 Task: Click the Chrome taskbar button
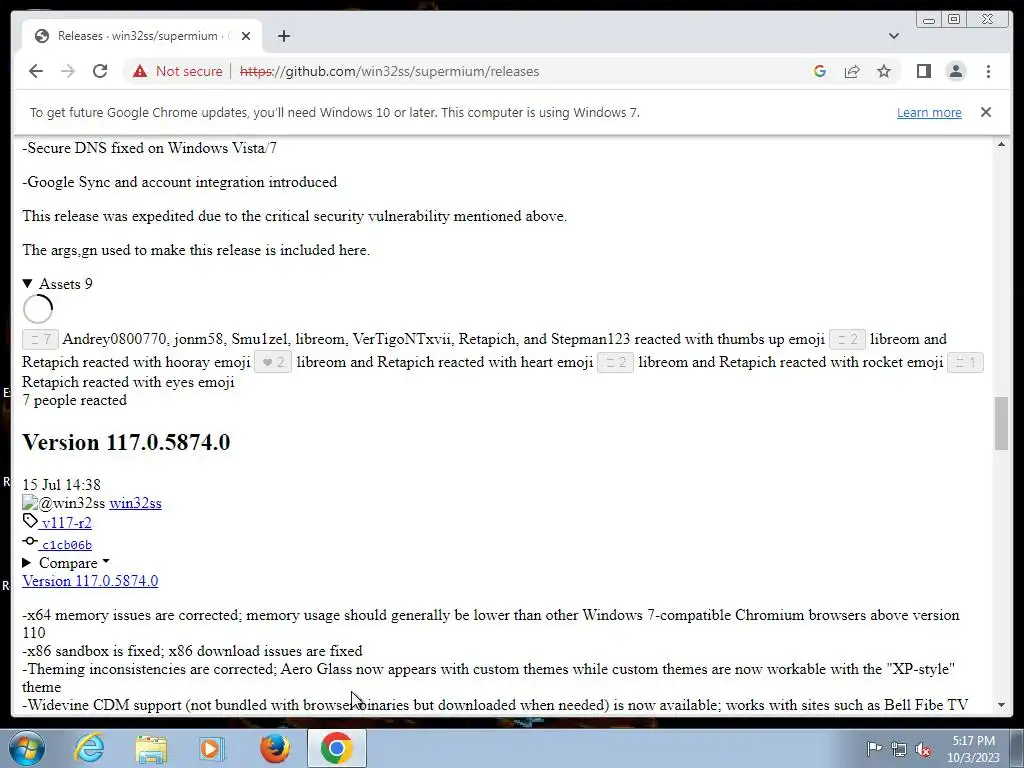pos(337,748)
